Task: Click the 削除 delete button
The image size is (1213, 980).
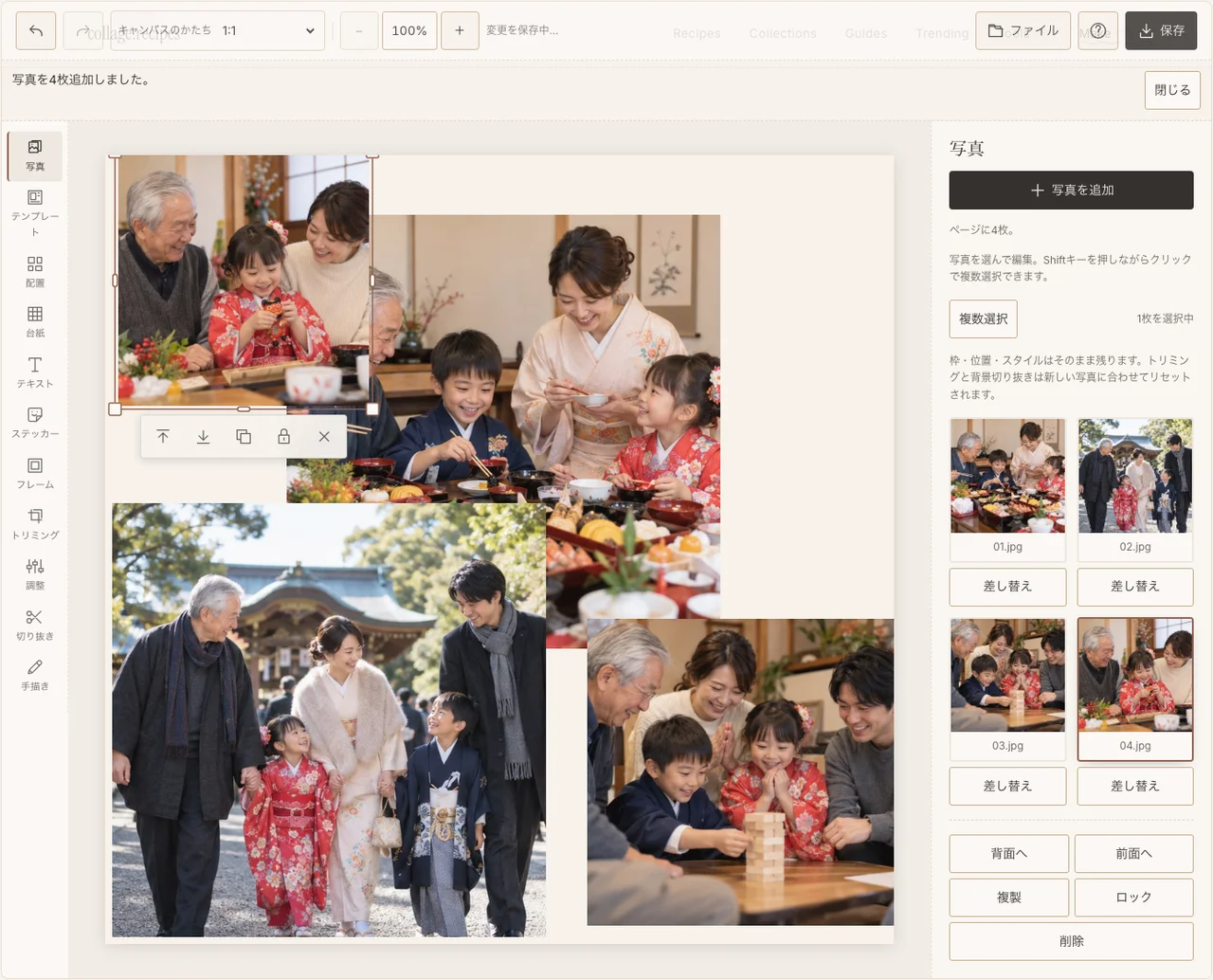Action: (x=1072, y=941)
